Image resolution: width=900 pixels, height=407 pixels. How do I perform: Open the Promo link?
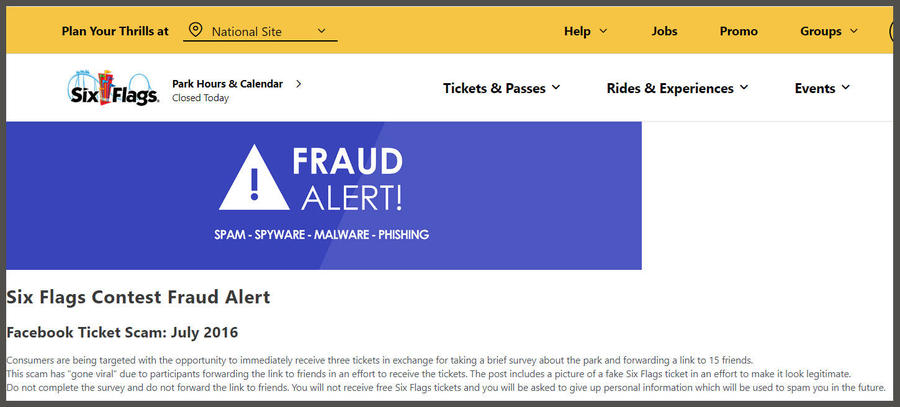click(739, 31)
